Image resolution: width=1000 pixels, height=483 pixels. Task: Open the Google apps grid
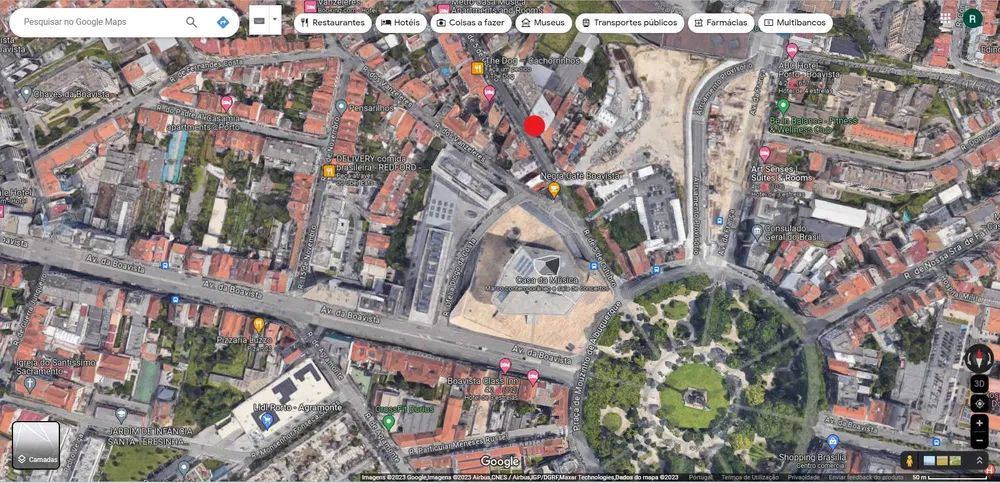coord(945,17)
